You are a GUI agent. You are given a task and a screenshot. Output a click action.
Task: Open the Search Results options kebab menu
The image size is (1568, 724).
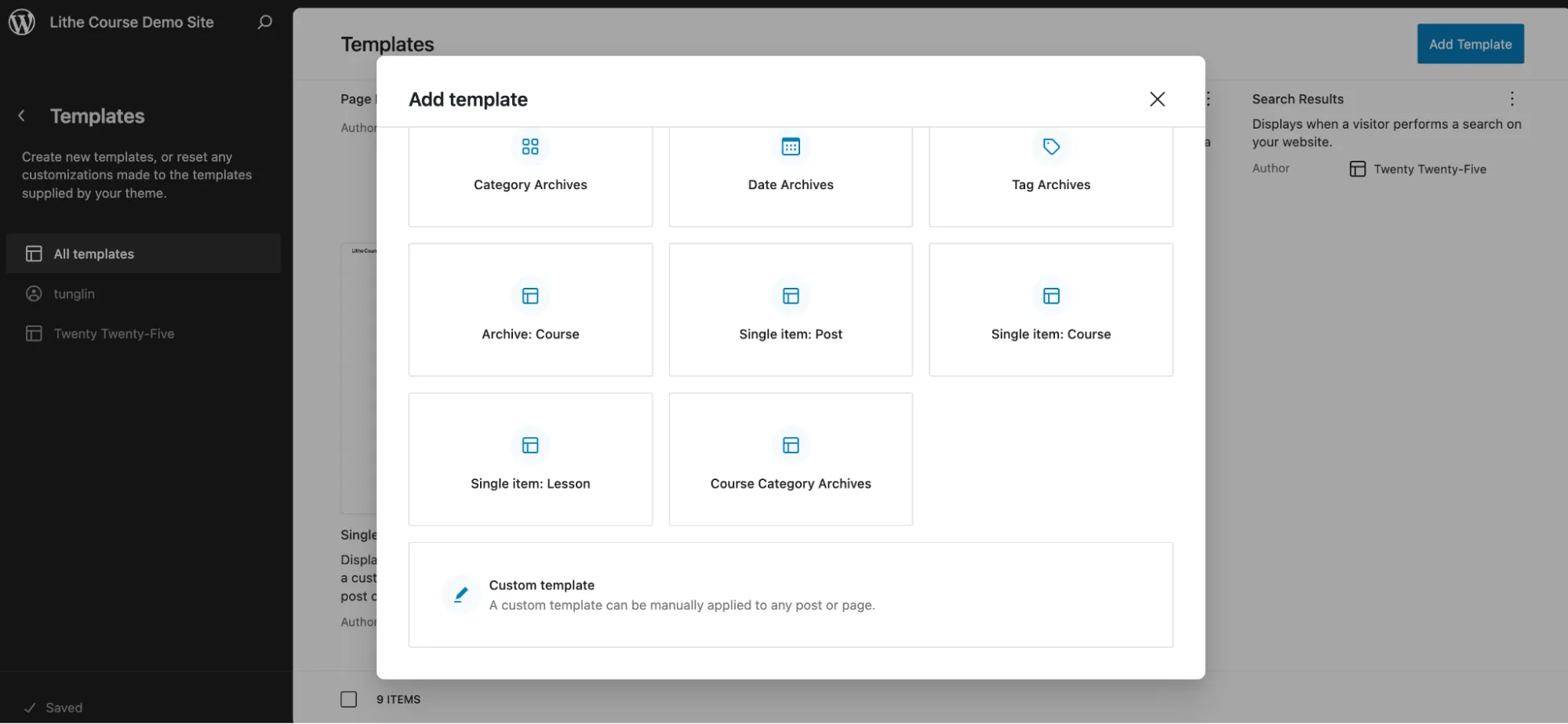pyautogui.click(x=1512, y=99)
